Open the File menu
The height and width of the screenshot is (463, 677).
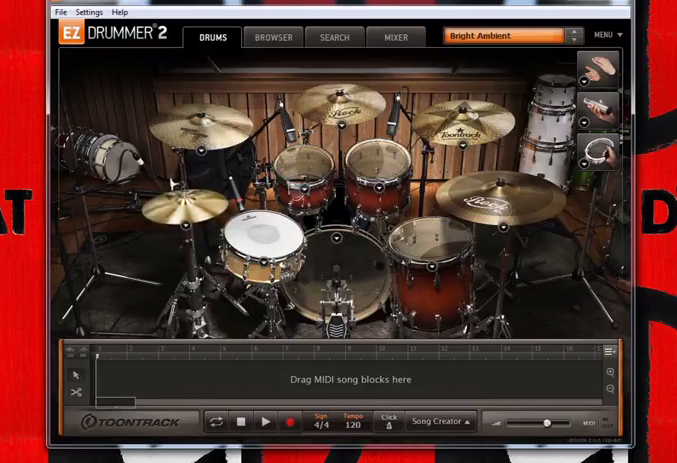pos(61,12)
